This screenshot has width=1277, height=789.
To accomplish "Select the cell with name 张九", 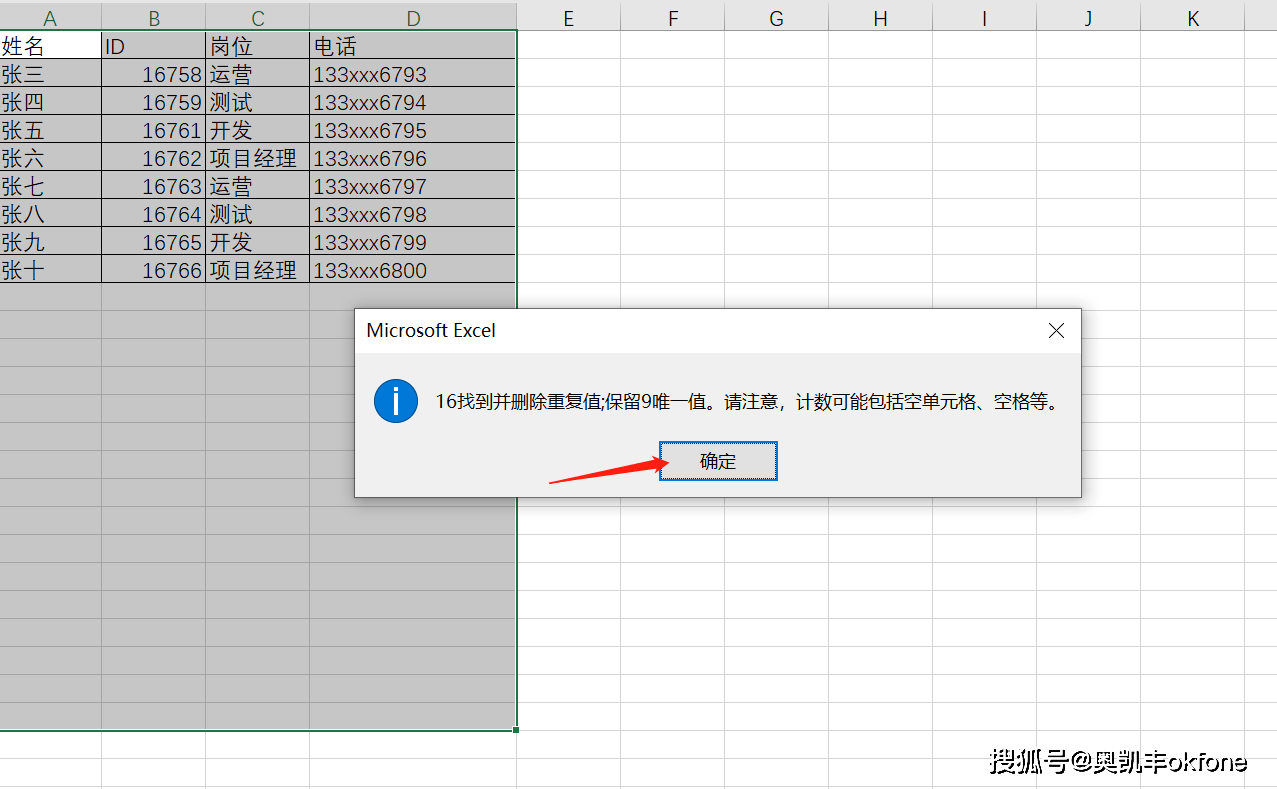I will pos(50,241).
